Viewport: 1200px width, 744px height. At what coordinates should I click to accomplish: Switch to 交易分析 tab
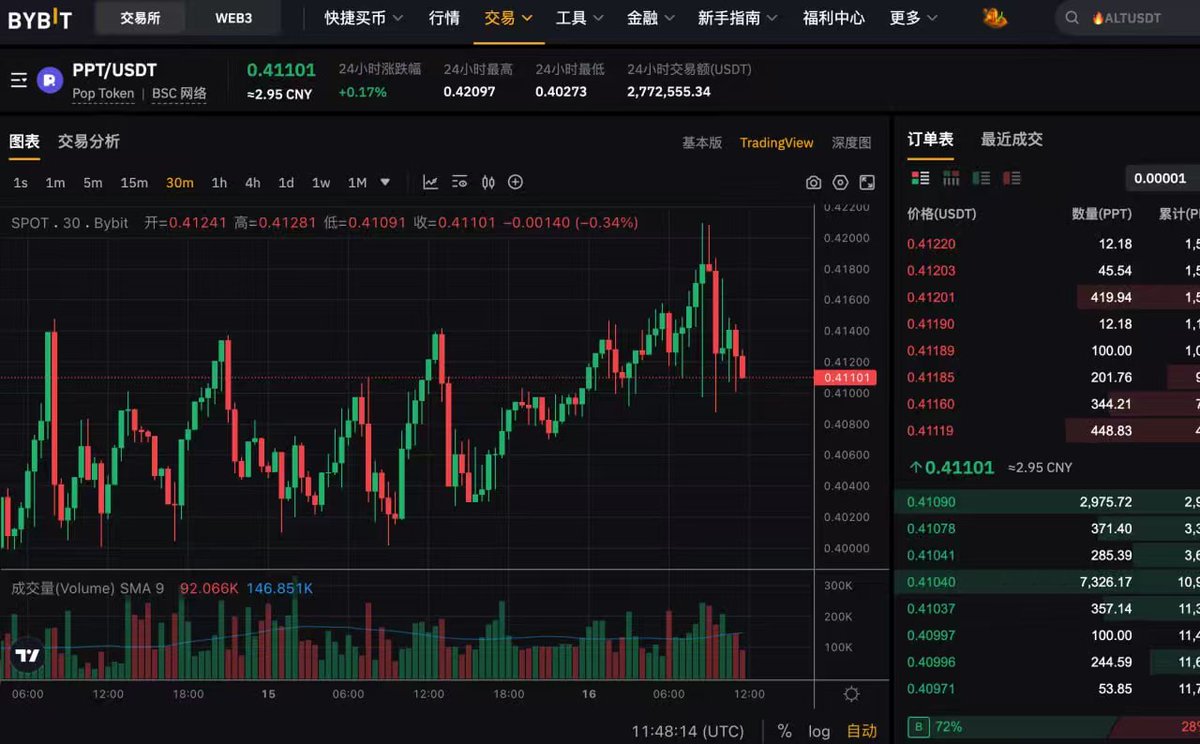(89, 142)
